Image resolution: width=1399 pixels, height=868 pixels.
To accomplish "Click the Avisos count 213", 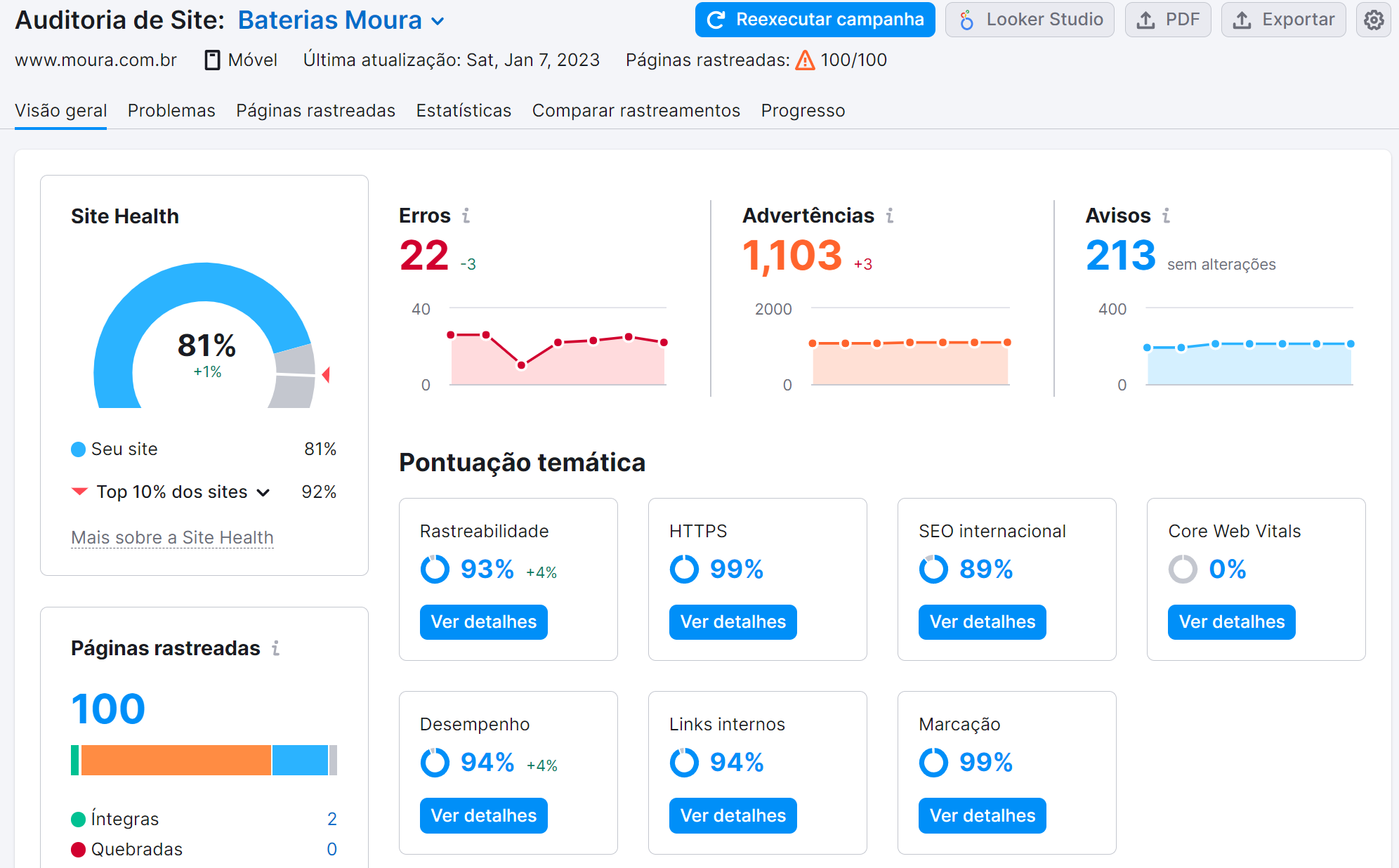I will [1120, 256].
